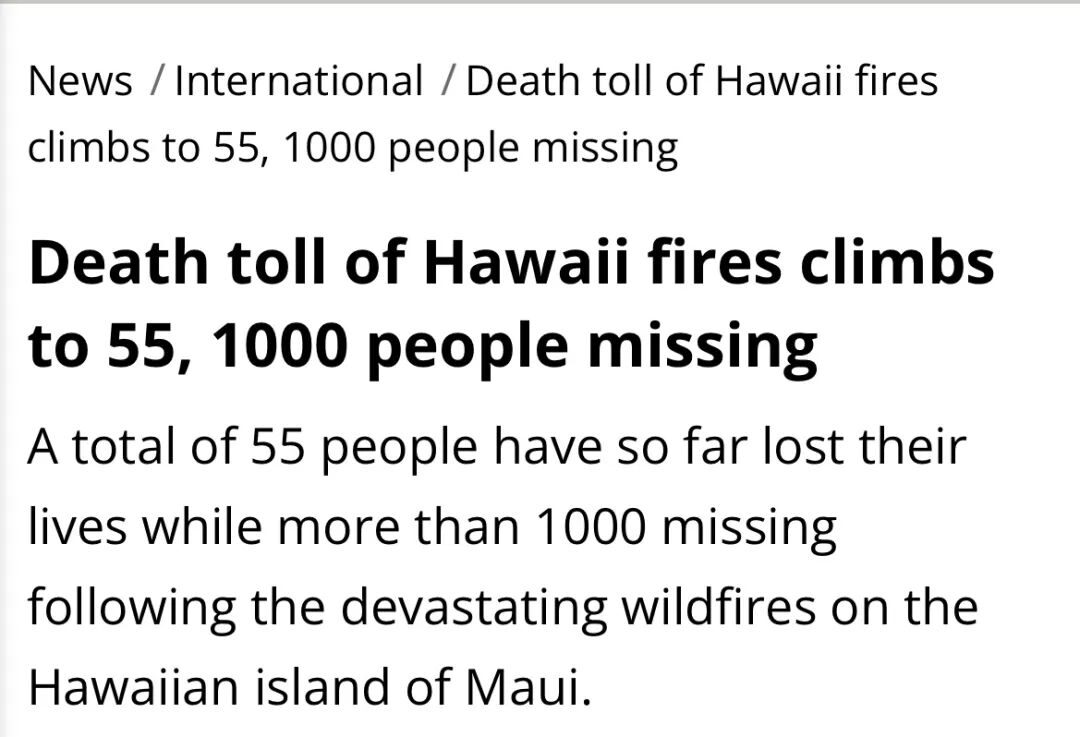Click the word 'Maui' in summary
Viewport: 1080px width, 737px height.
pyautogui.click(x=521, y=687)
